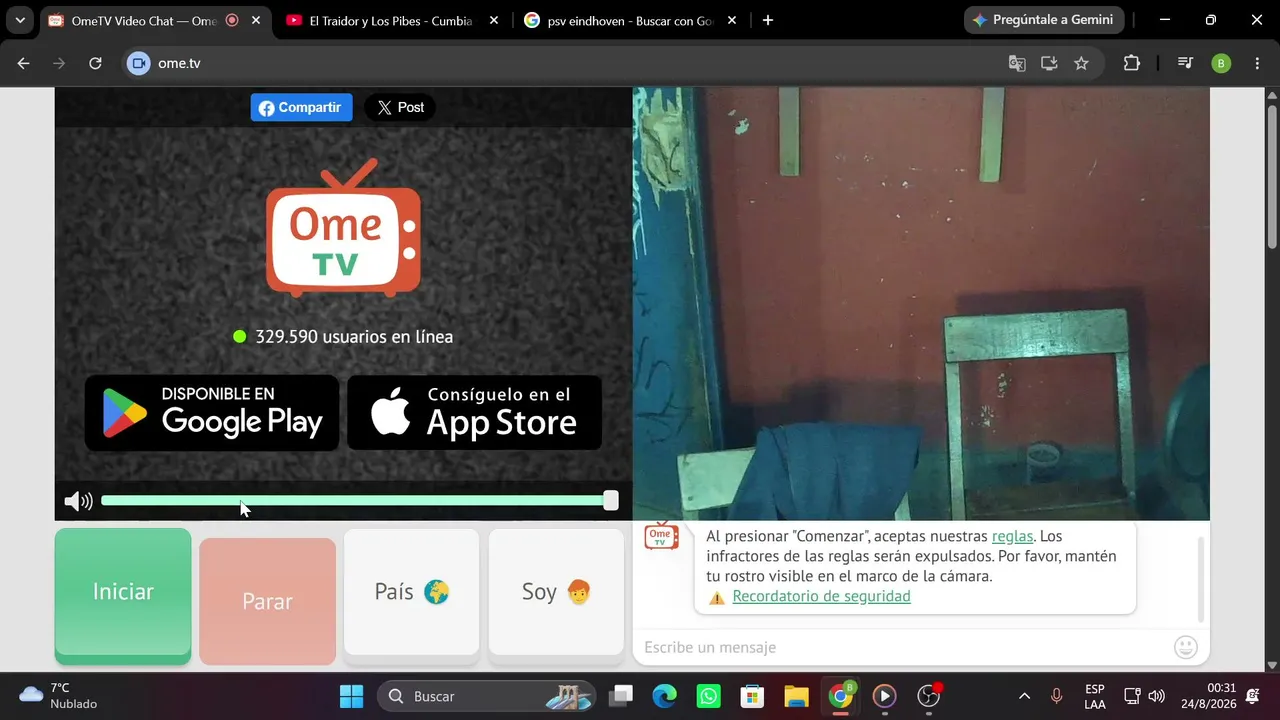
Task: Open the weather widget showing 7°C Nublado
Action: coord(60,696)
